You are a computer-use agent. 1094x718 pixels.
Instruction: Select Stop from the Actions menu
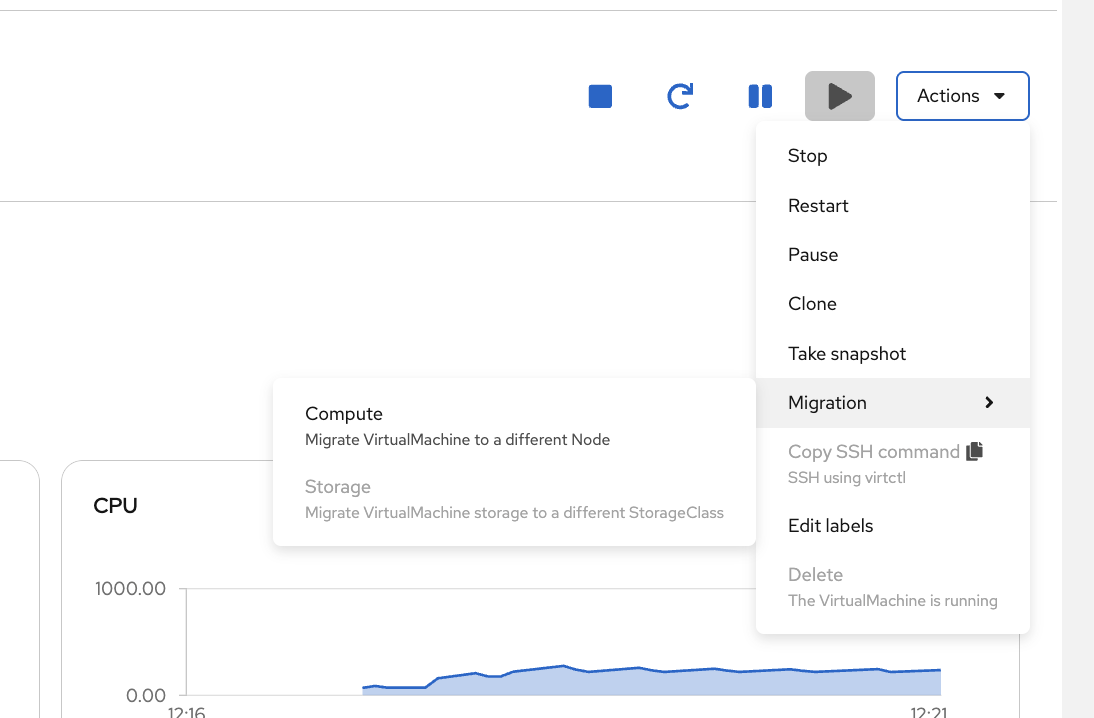click(808, 156)
